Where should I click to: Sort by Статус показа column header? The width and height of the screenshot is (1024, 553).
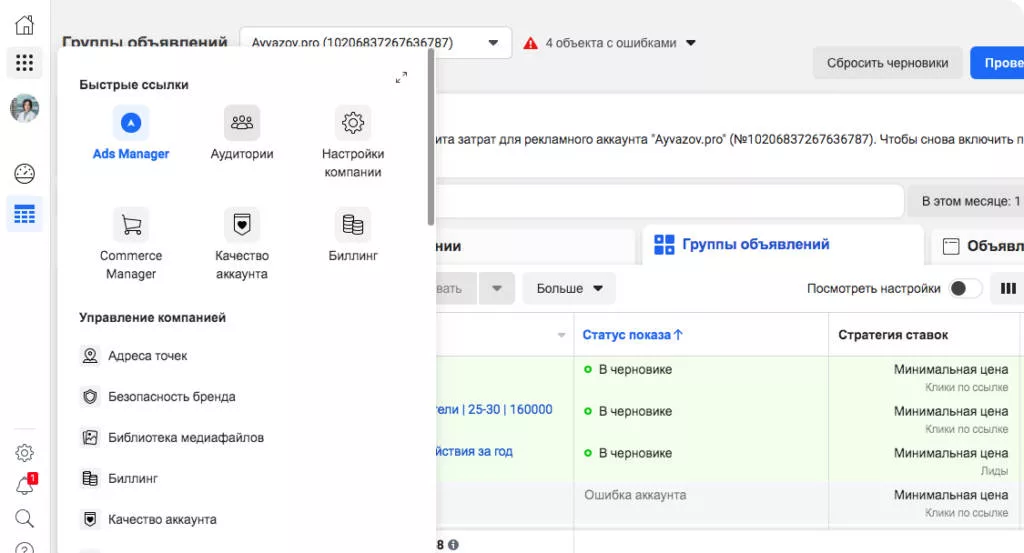(x=632, y=335)
